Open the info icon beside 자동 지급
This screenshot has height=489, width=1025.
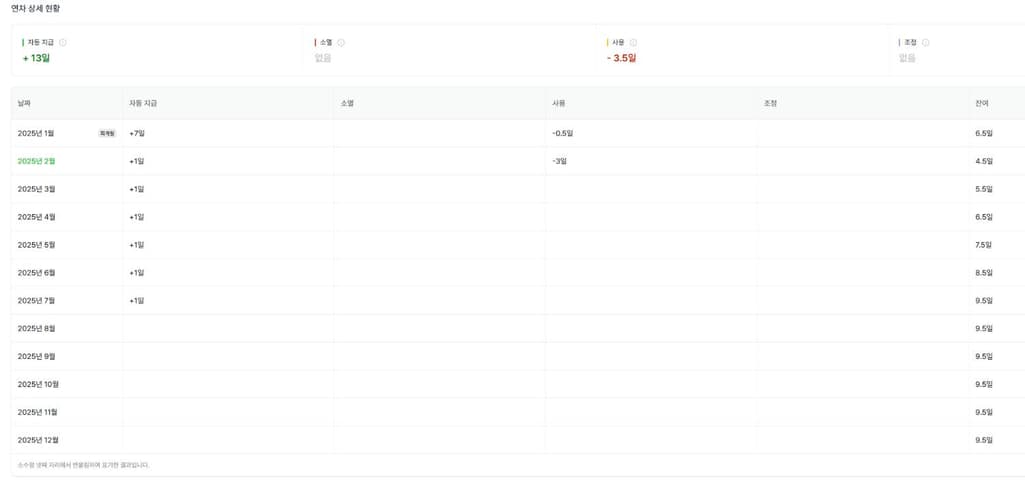(63, 42)
